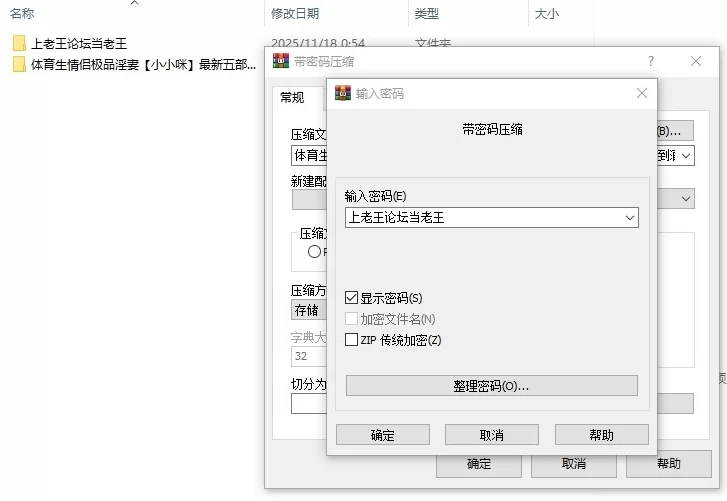Enable ZIP 传统加密 checkbox
This screenshot has width=727, height=501.
pos(351,340)
